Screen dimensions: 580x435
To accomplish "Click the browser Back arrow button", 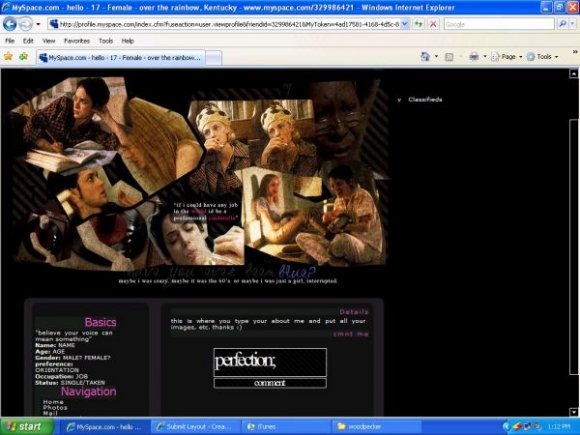I will [10, 24].
